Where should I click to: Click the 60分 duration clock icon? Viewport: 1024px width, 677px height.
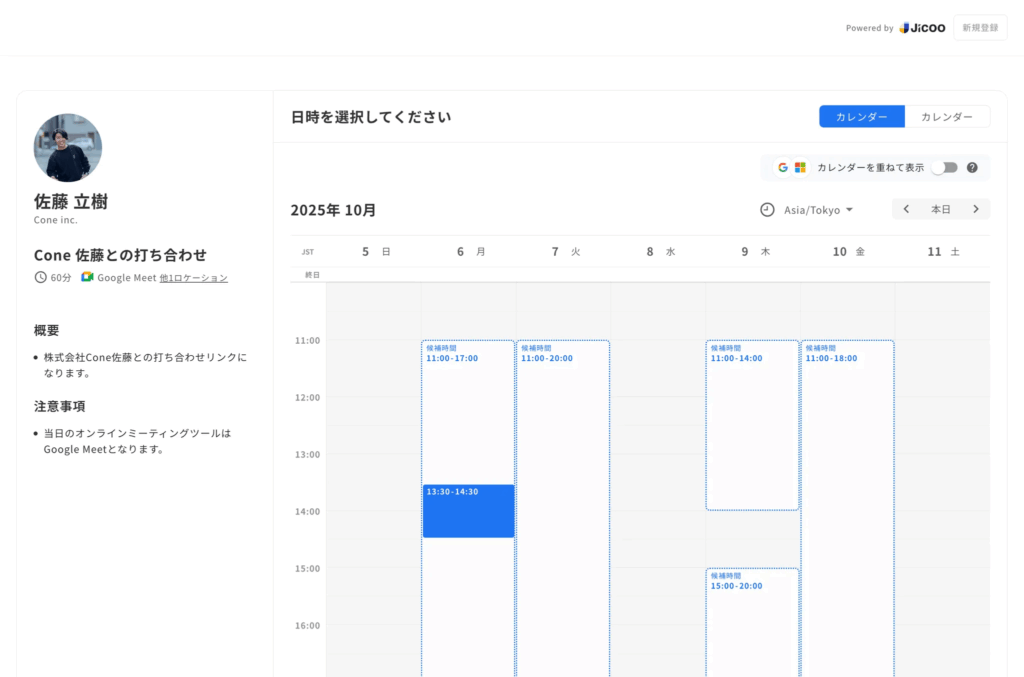pos(41,277)
